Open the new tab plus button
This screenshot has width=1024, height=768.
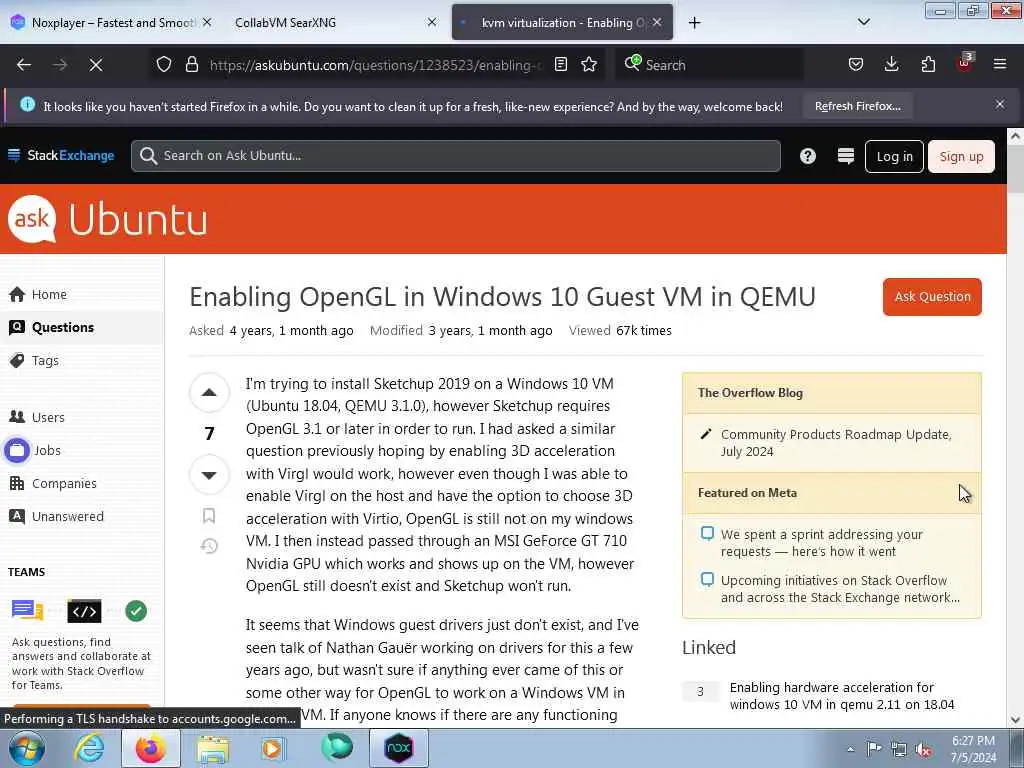click(x=694, y=23)
